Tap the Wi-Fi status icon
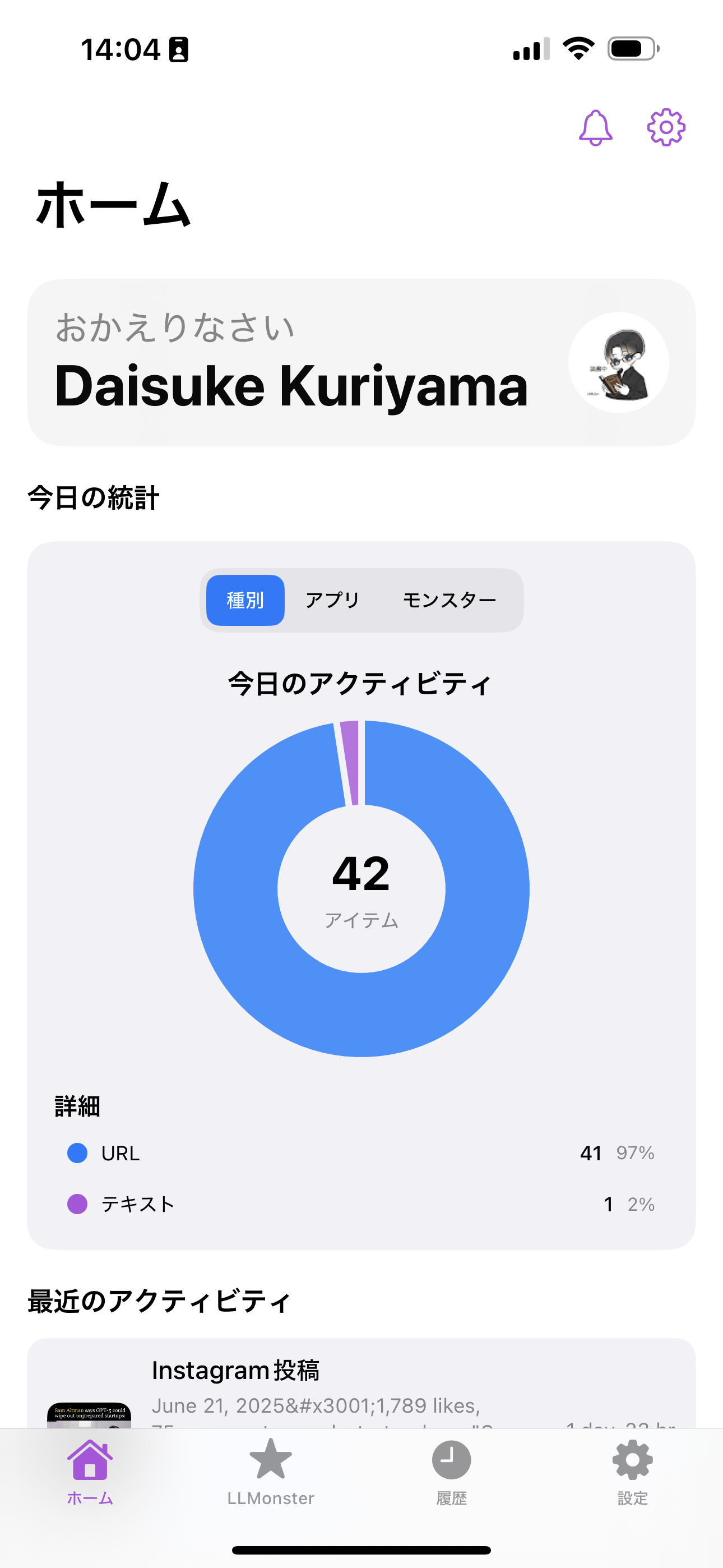Screen dimensions: 723x1568 pyautogui.click(x=578, y=49)
